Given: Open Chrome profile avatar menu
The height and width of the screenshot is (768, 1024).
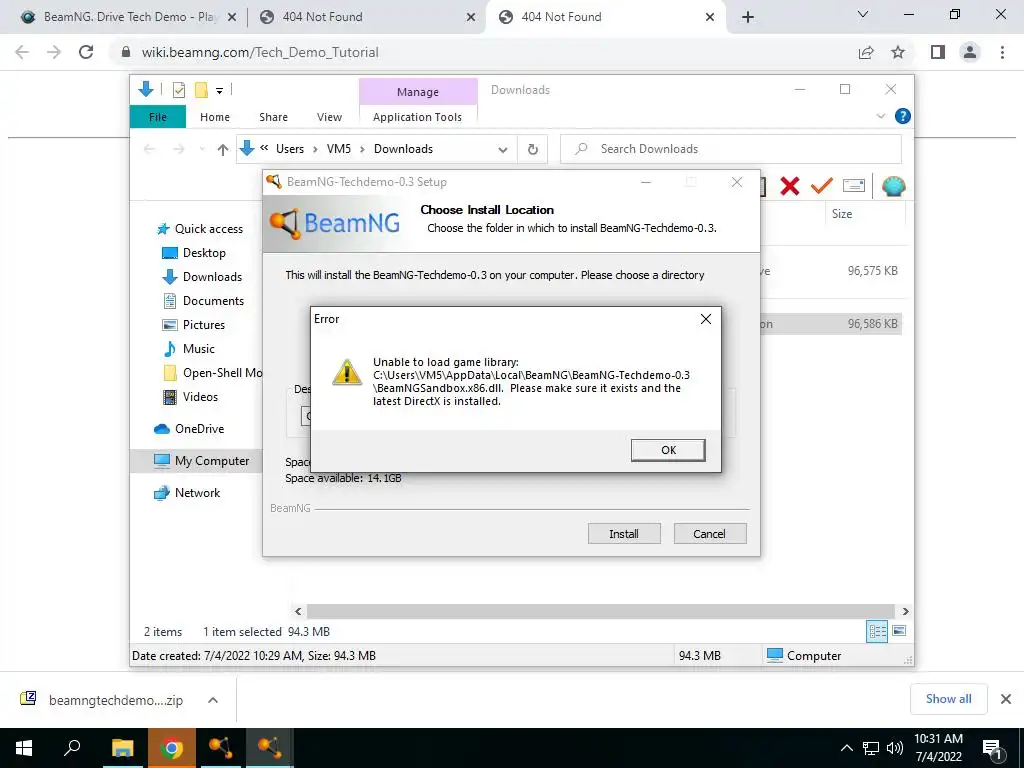Looking at the screenshot, I should point(970,52).
